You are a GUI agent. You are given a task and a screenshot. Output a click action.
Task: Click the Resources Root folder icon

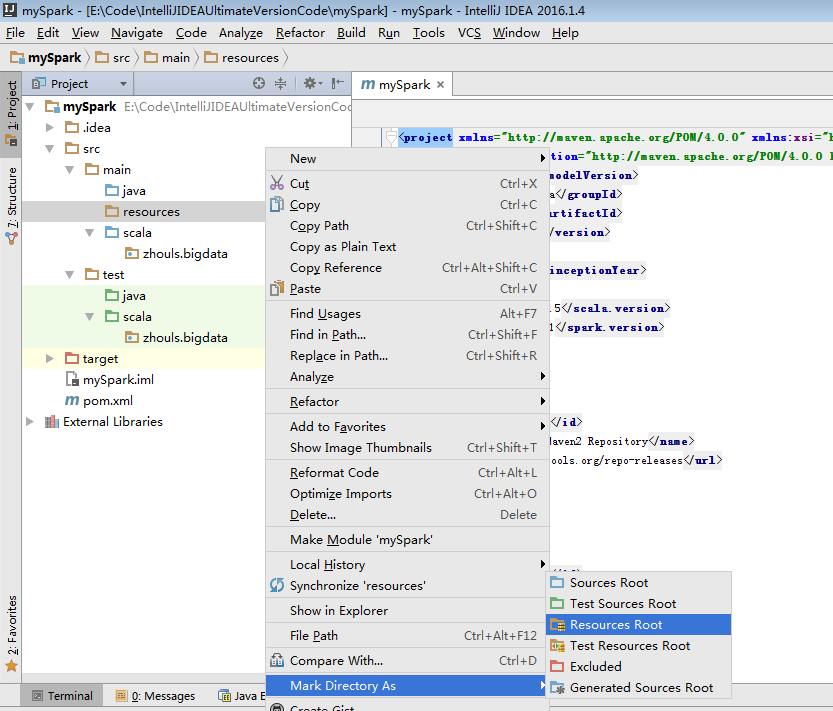click(x=557, y=624)
